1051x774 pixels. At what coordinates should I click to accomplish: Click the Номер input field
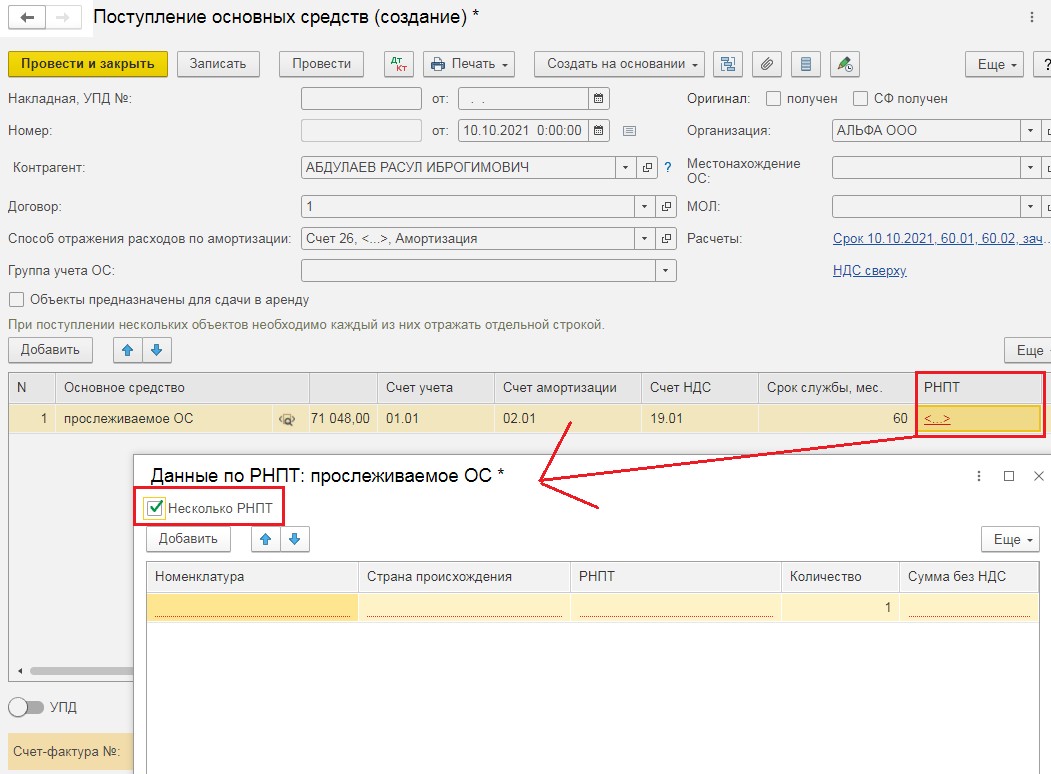tap(361, 131)
